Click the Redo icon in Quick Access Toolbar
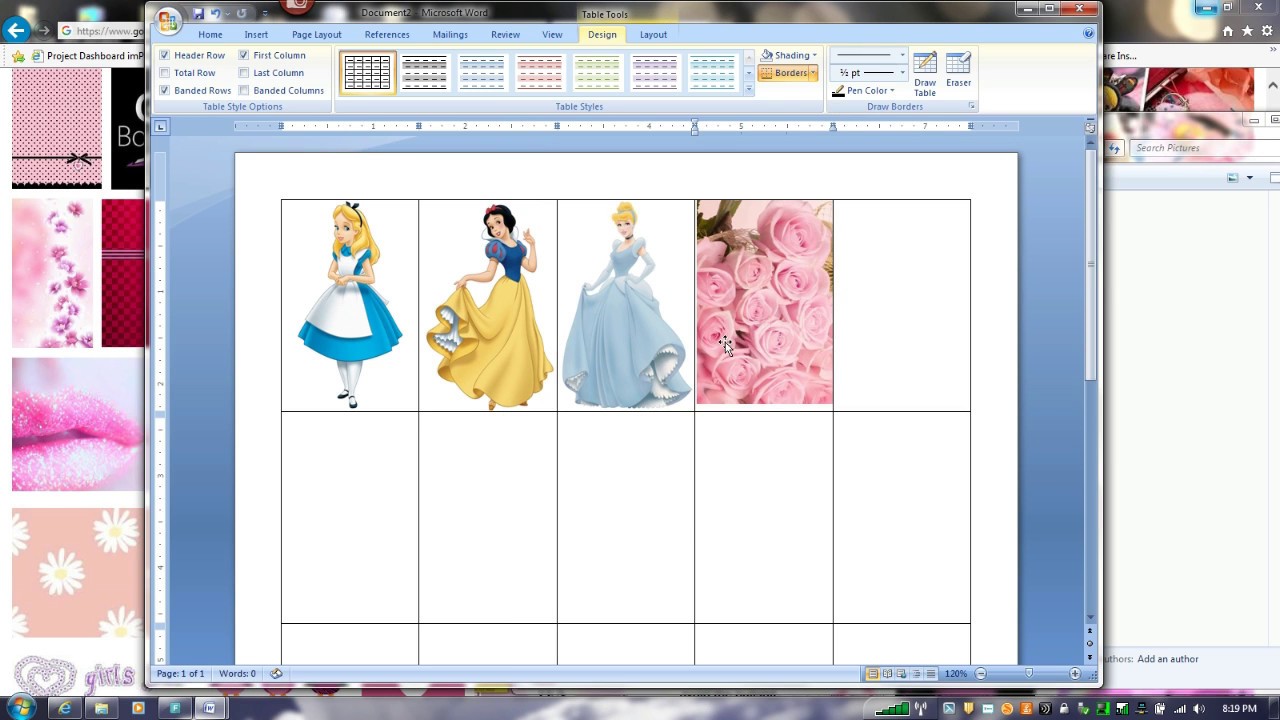This screenshot has height=720, width=1280. coord(241,13)
